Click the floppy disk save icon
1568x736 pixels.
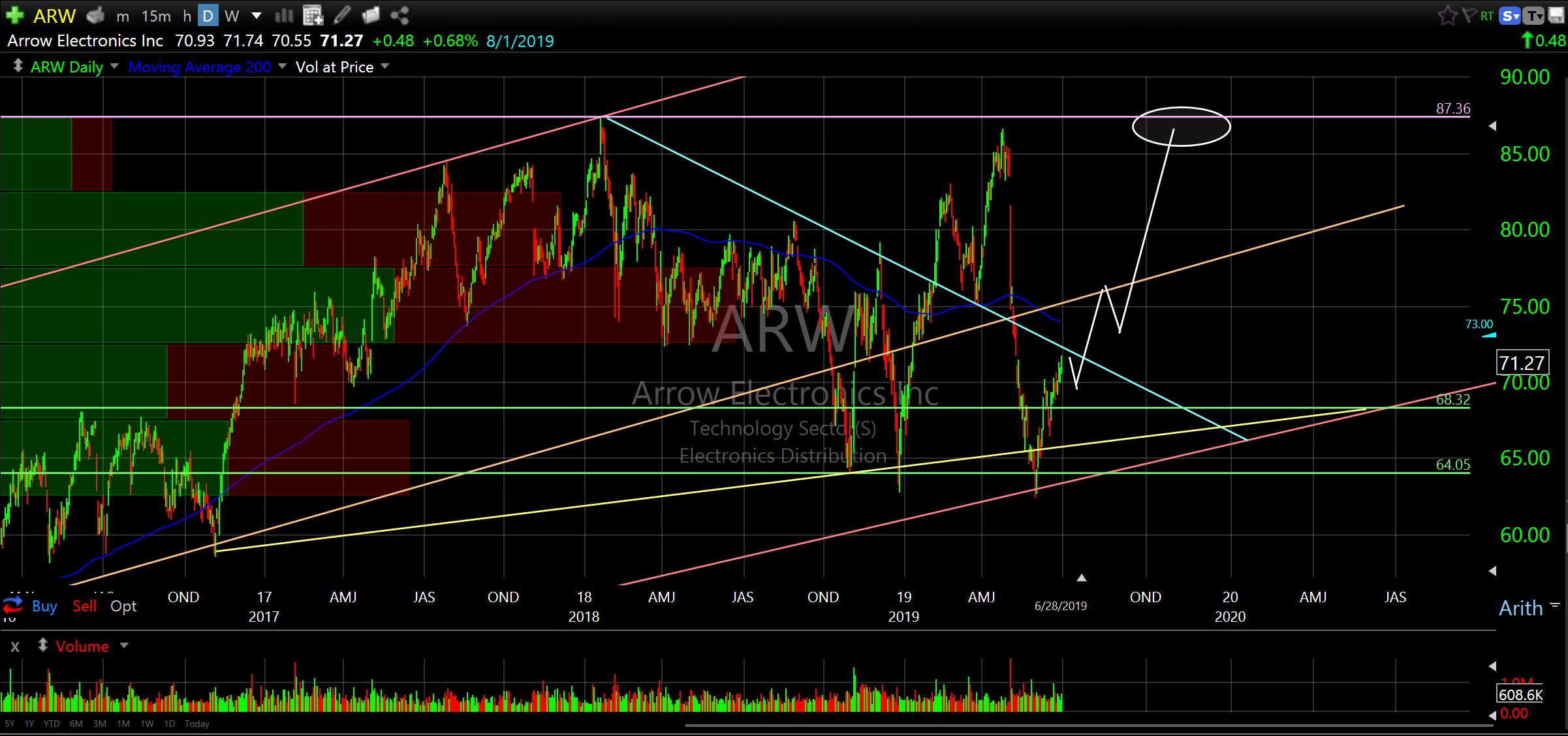click(1557, 15)
